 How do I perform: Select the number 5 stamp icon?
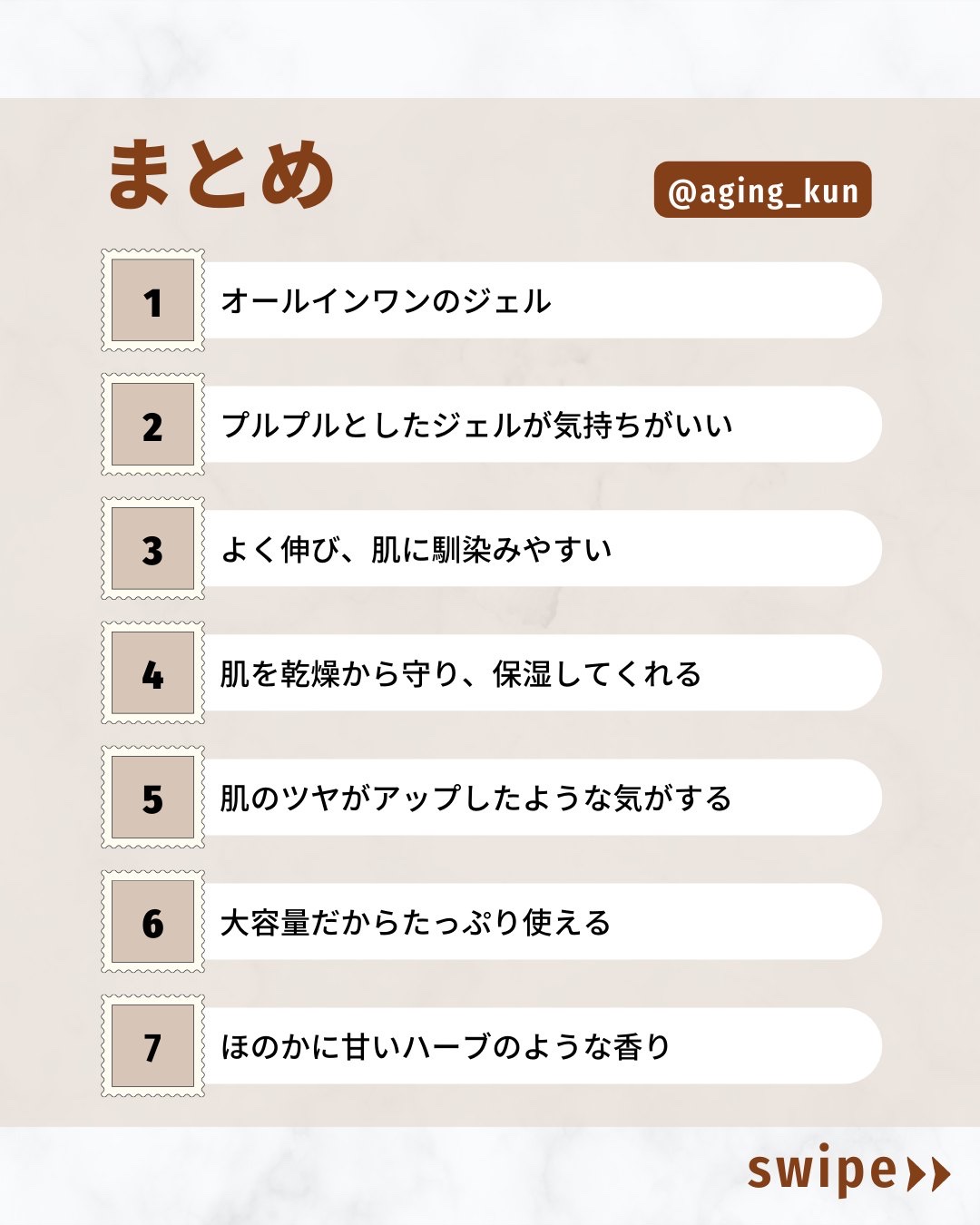pyautogui.click(x=152, y=798)
